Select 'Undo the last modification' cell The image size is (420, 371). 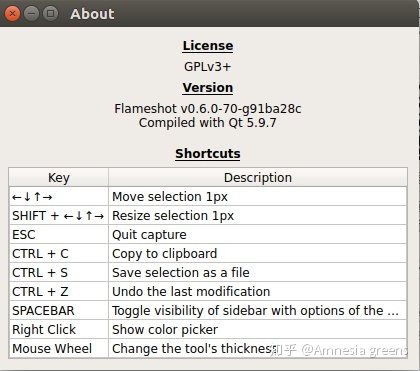point(258,291)
